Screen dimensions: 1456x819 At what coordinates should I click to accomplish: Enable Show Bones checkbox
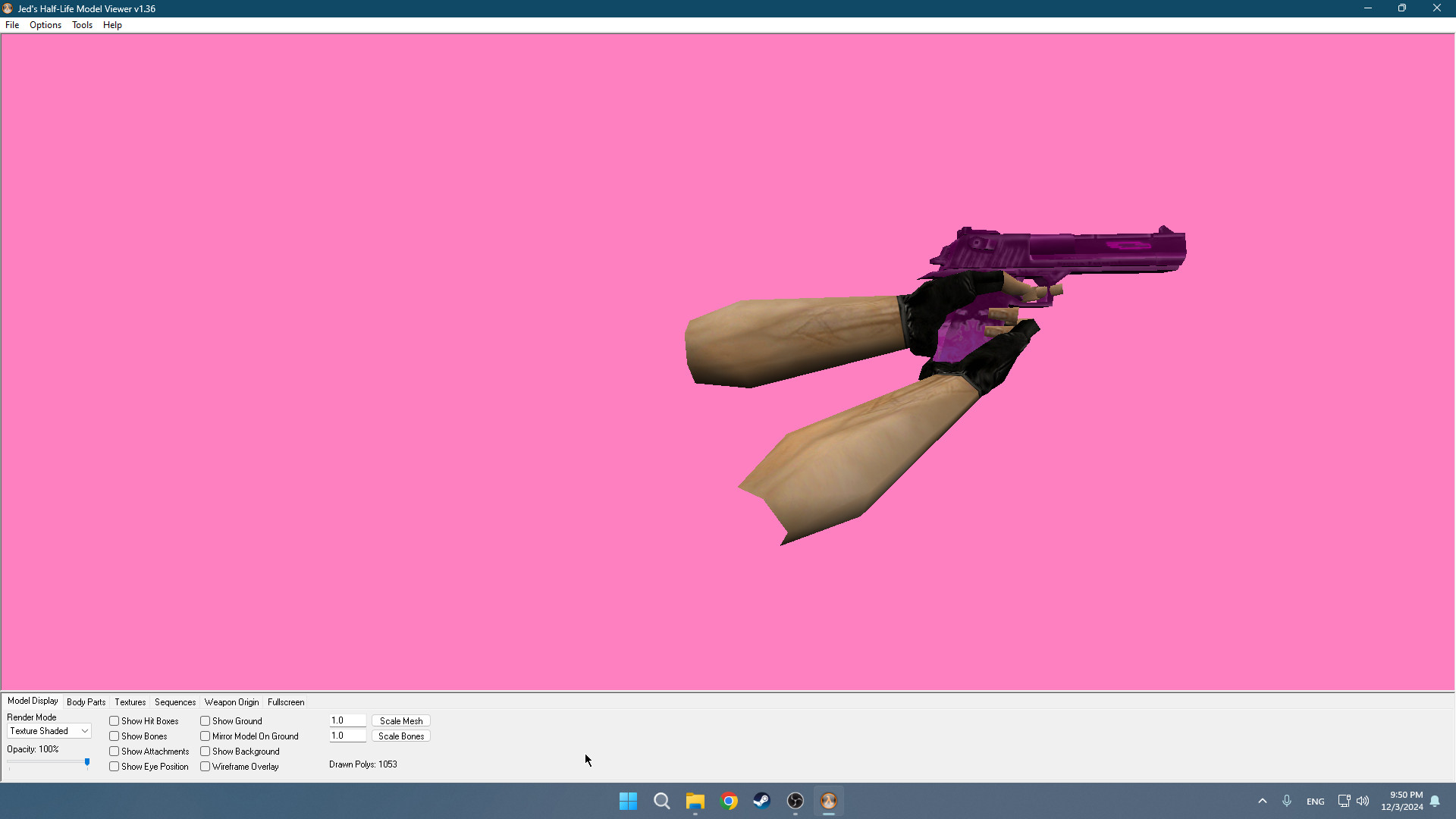tap(114, 736)
